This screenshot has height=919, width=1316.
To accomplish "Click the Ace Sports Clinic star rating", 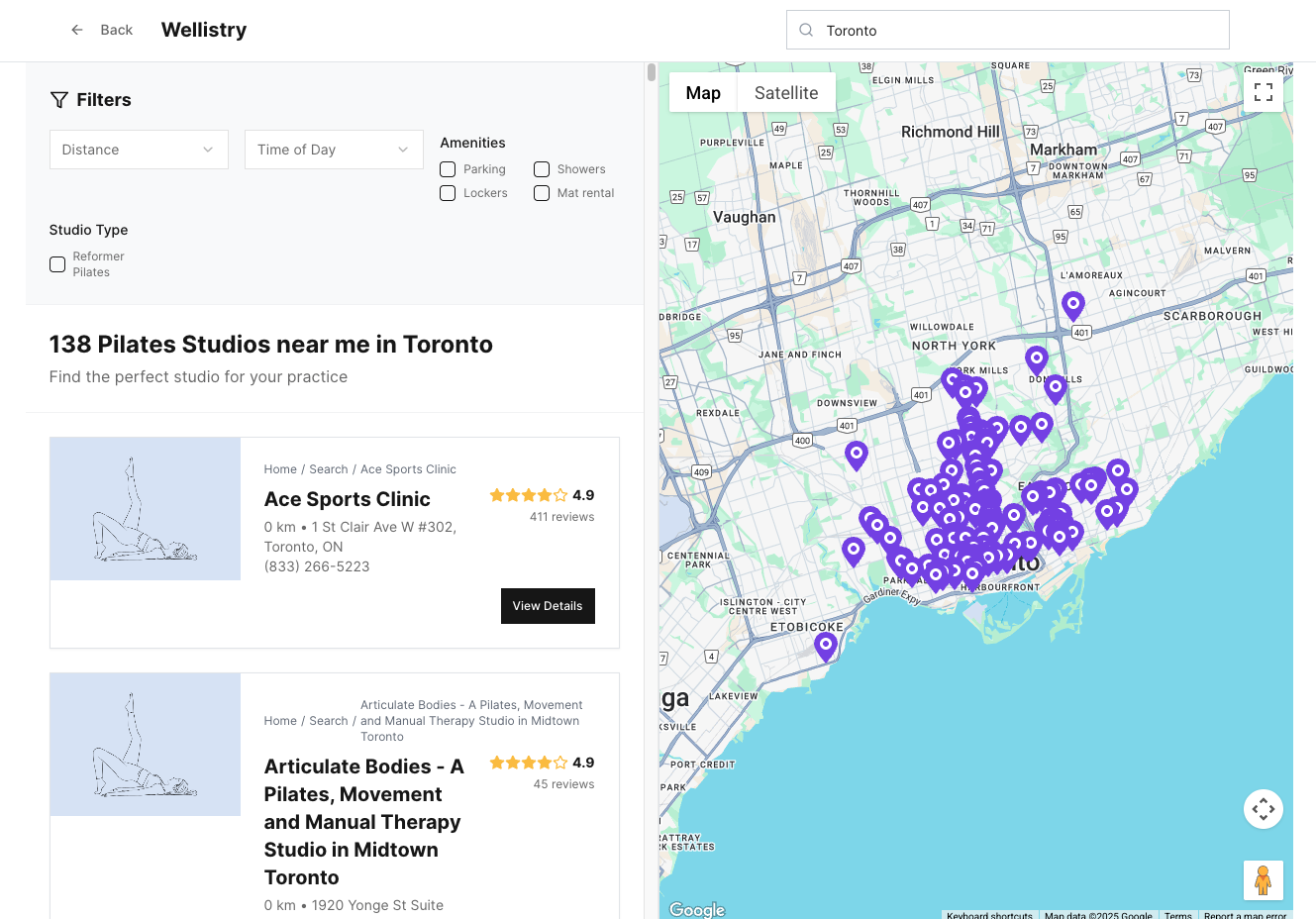I will (528, 495).
